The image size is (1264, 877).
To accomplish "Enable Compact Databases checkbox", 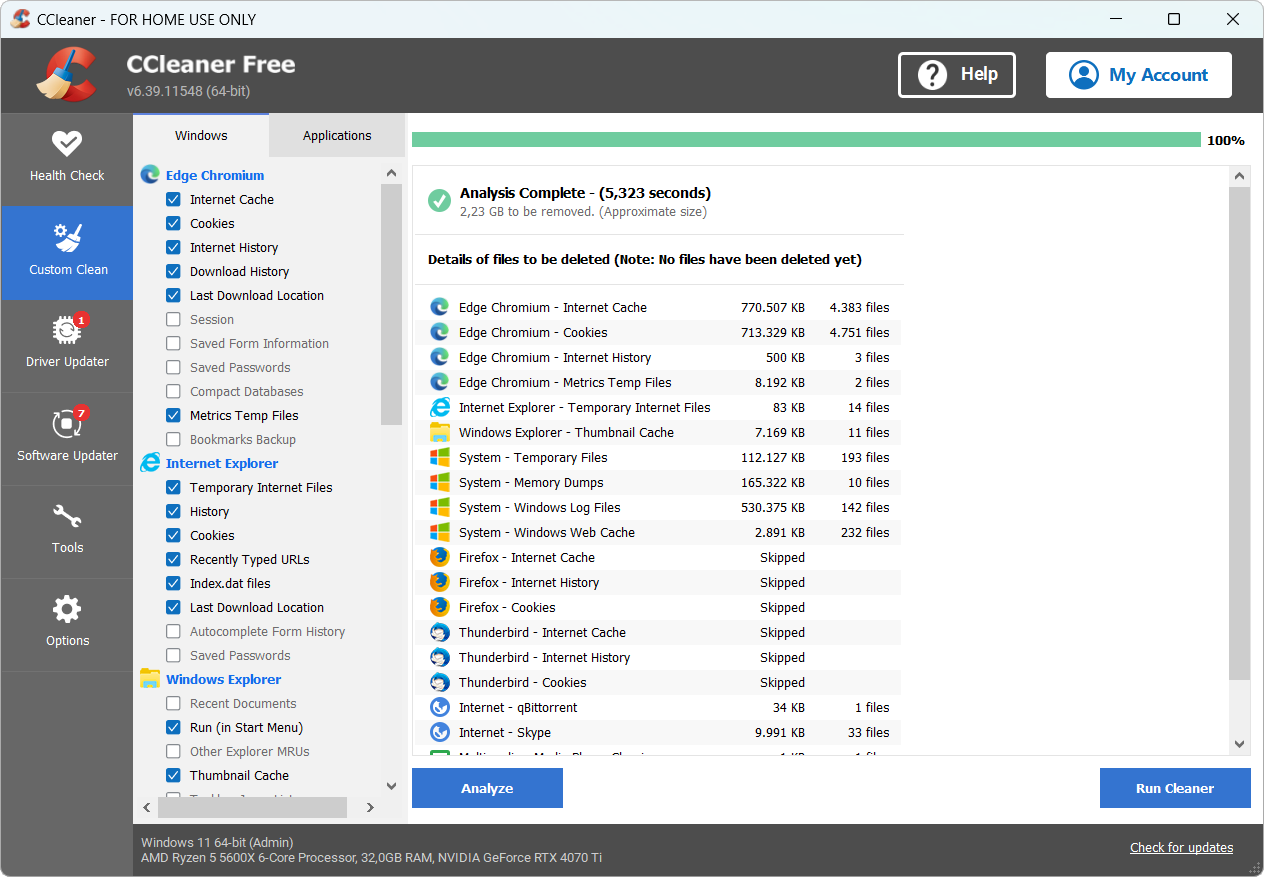I will (173, 391).
